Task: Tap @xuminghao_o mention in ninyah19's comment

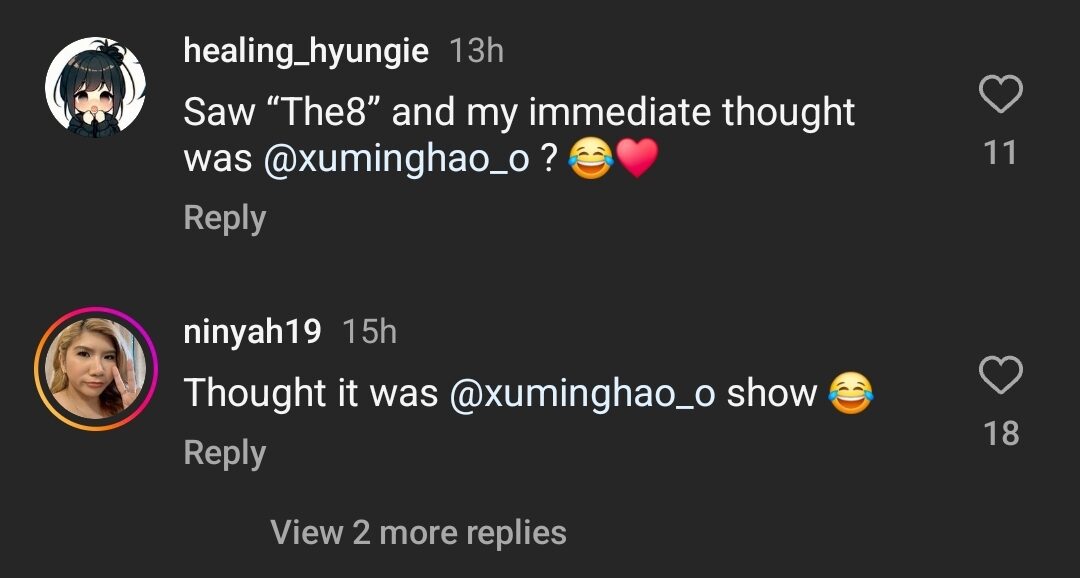Action: pos(582,393)
